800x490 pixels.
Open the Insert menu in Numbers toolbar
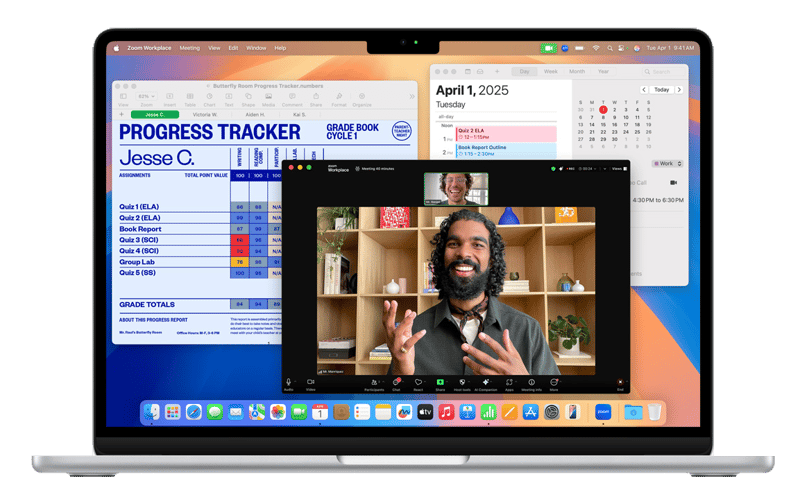click(x=170, y=100)
